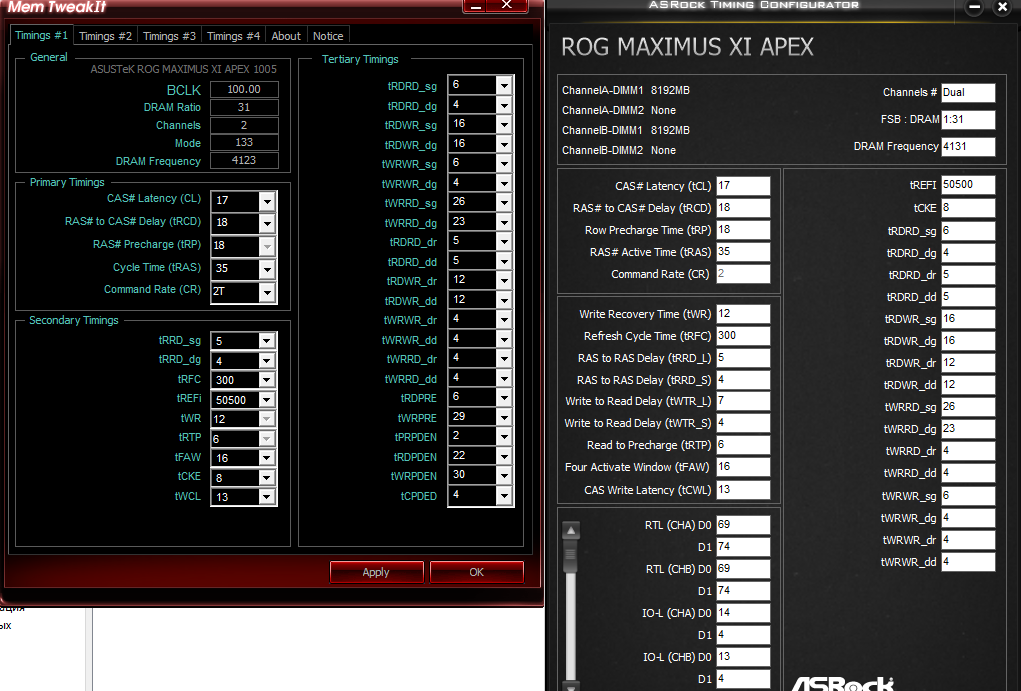Minimize the Mem TweakIt window
This screenshot has height=691, width=1021.
[x=477, y=6]
